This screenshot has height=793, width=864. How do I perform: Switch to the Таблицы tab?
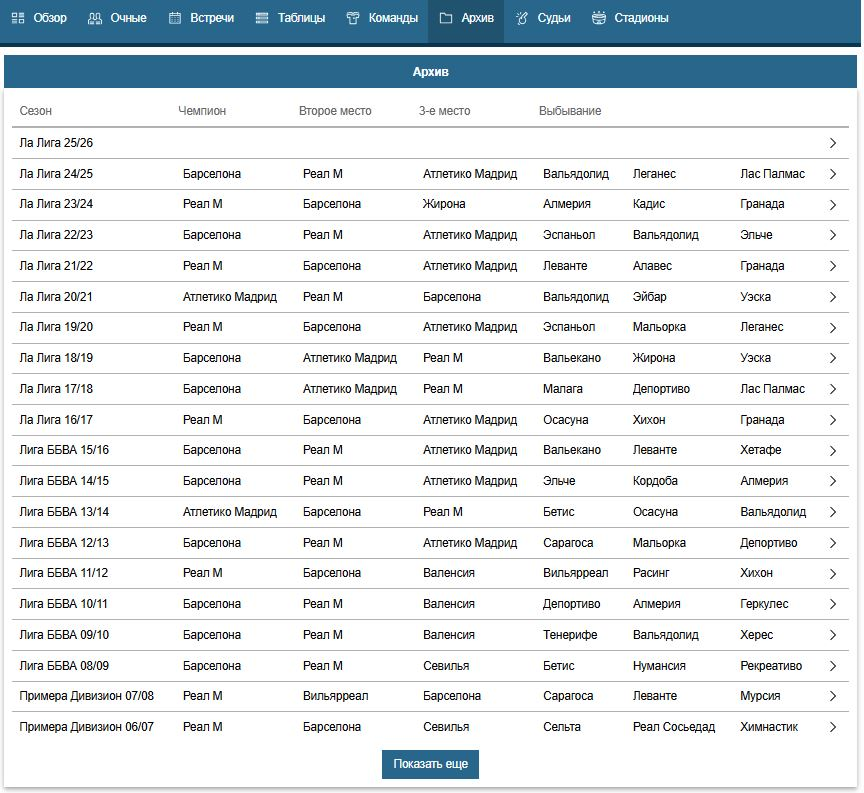tap(301, 18)
